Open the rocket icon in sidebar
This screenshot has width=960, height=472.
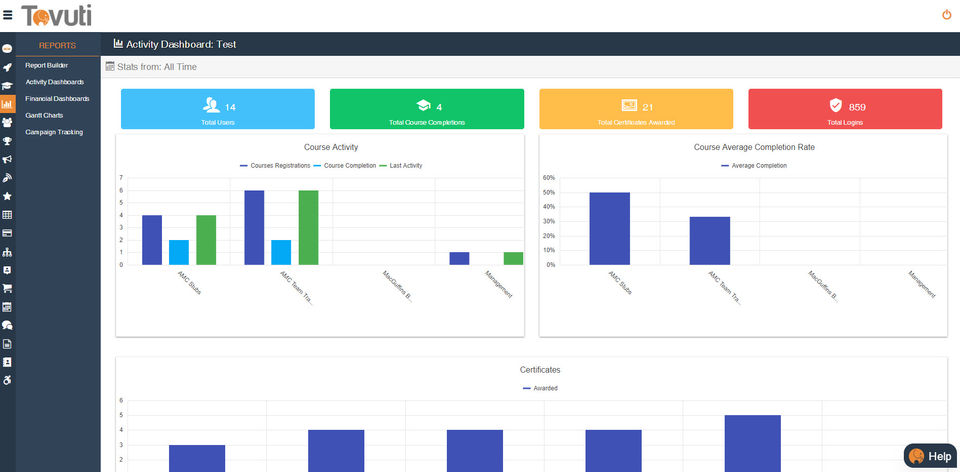7,67
